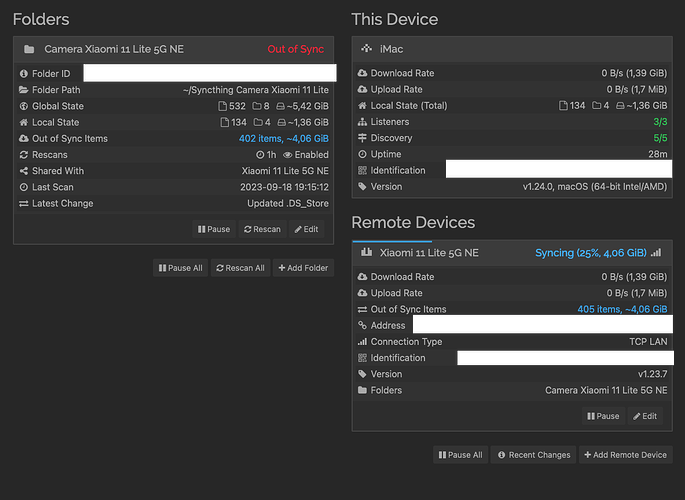Click the signal strength icon next to Syncing

[656, 252]
